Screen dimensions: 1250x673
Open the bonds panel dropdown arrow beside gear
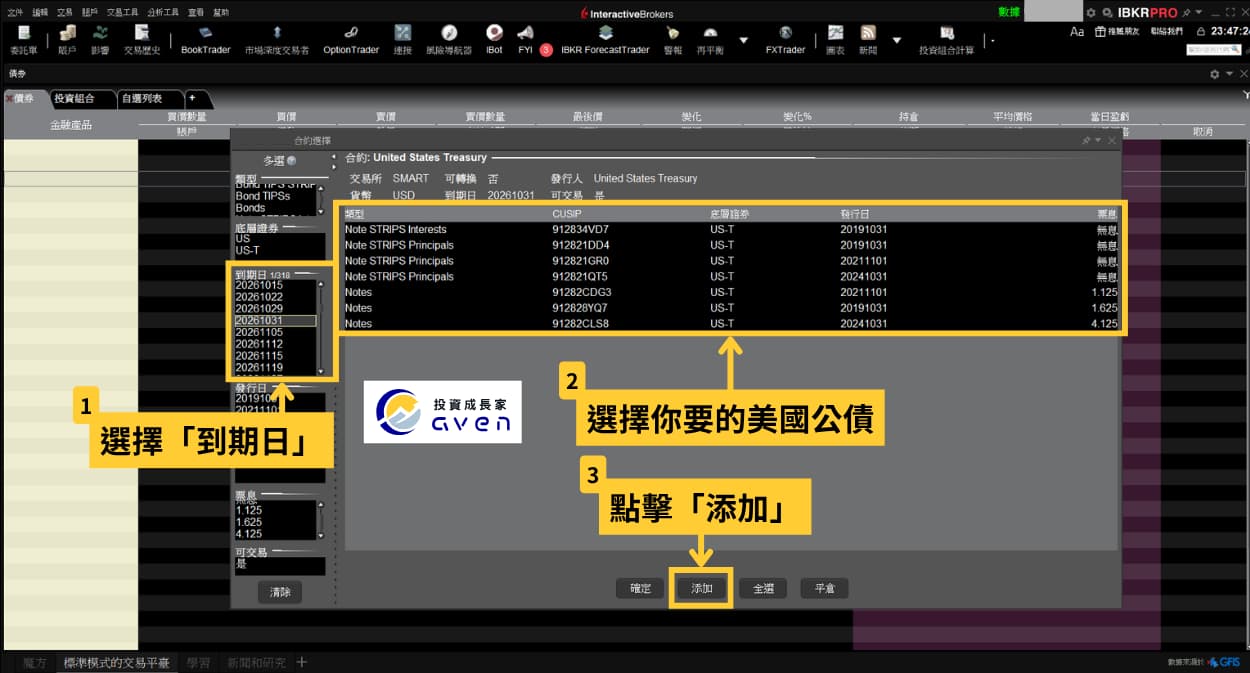(1227, 74)
